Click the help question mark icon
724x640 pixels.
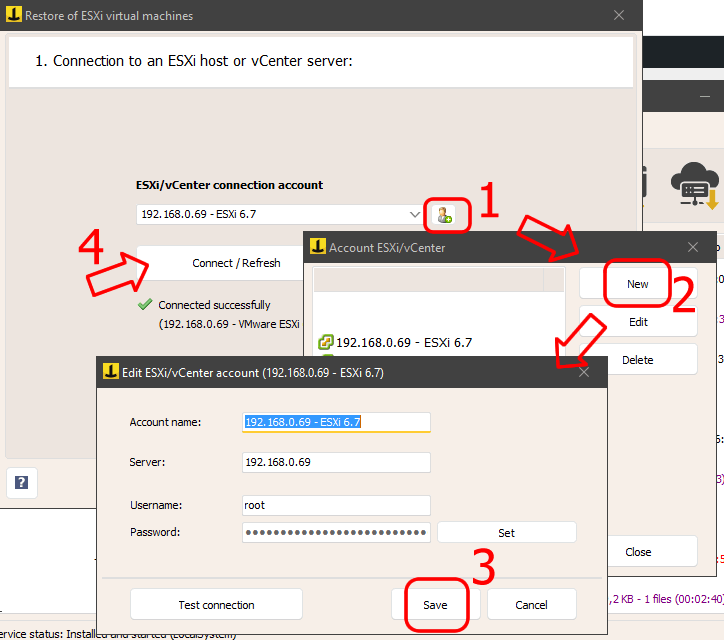coord(21,483)
